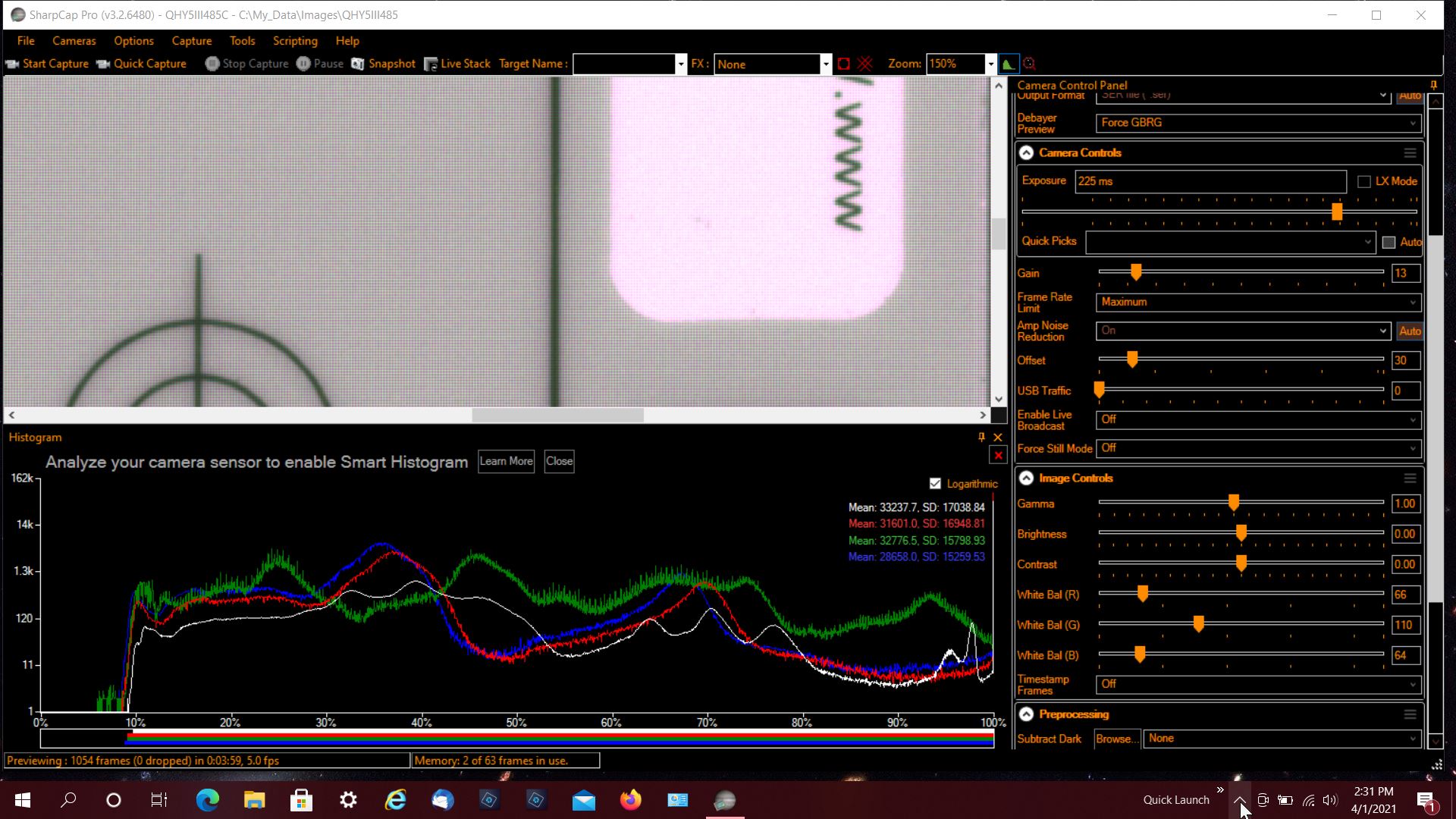Screen dimensions: 1456x819
Task: Click the Stop Capture button
Action: (247, 64)
